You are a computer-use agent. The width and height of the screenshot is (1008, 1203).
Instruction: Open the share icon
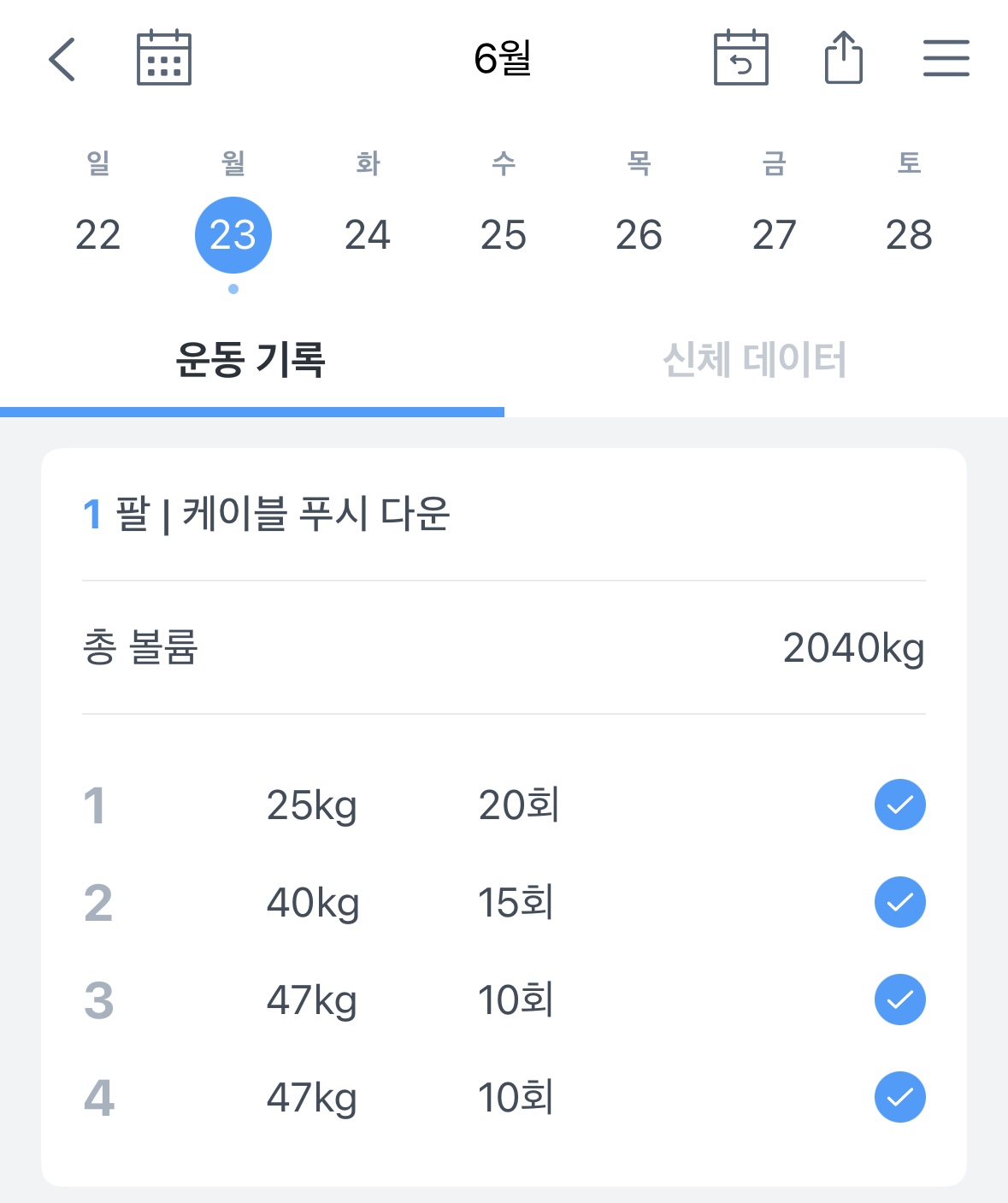coord(844,57)
